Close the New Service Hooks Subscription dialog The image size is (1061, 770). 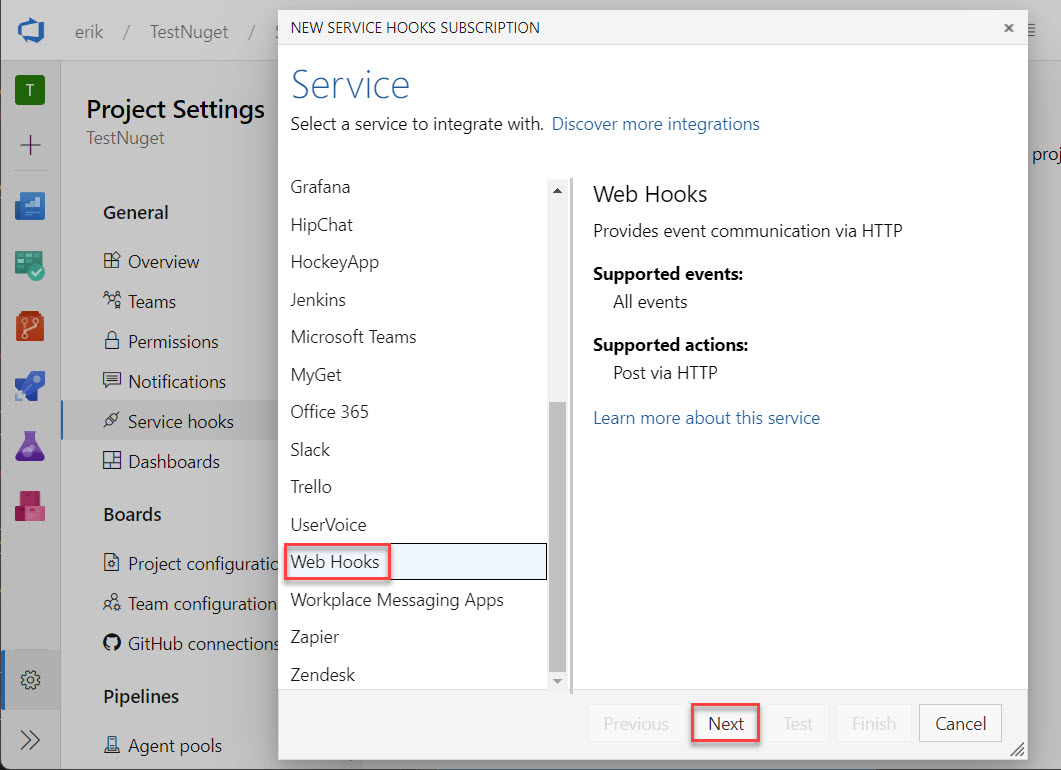coord(1008,28)
